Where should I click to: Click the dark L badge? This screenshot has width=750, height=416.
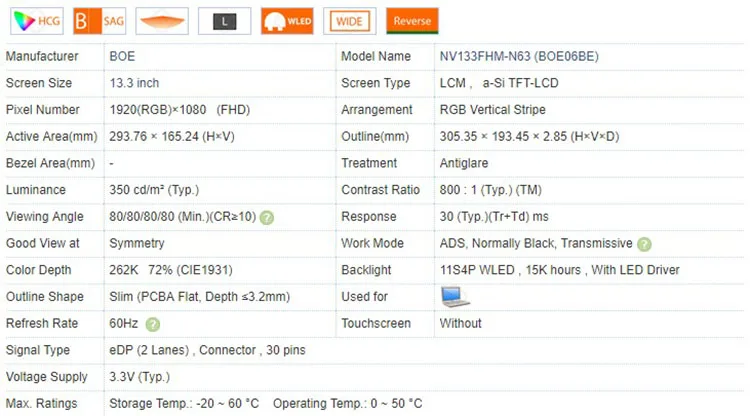point(224,20)
